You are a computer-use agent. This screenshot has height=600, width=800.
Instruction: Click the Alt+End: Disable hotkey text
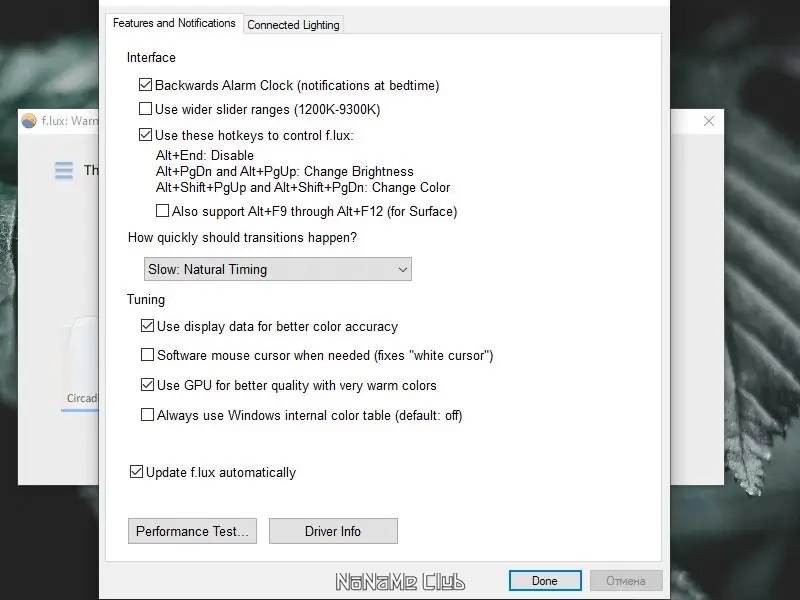click(205, 155)
